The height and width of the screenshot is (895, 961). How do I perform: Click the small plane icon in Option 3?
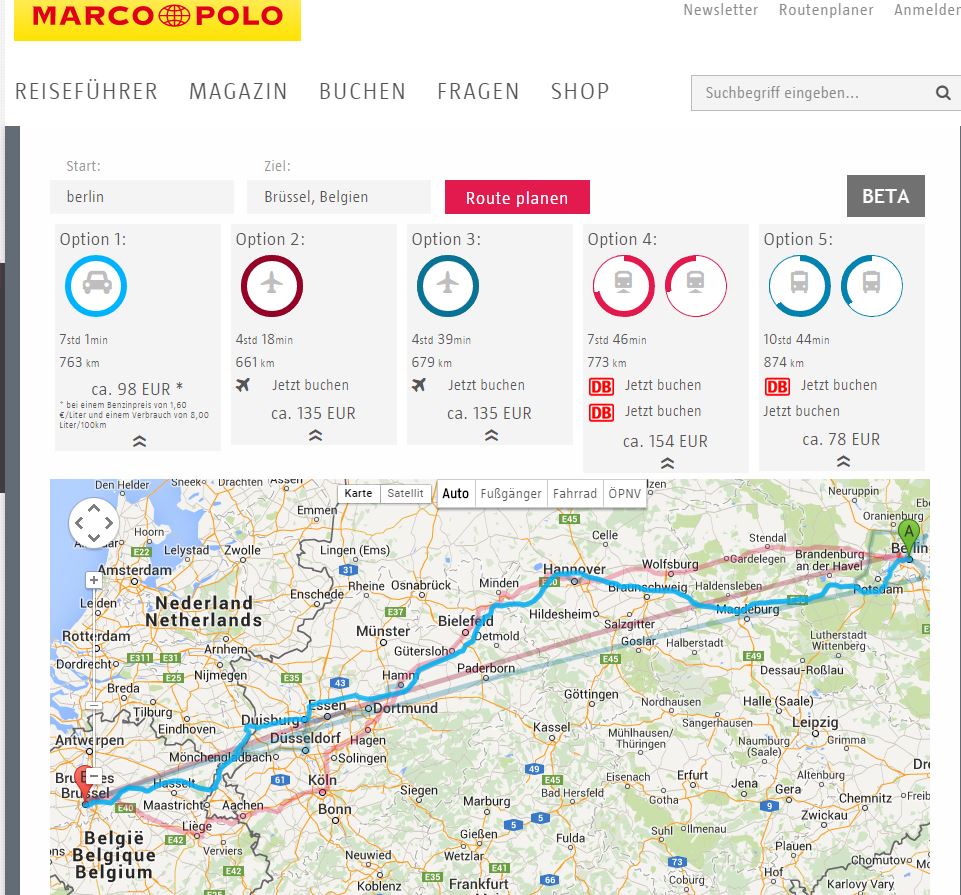coord(419,385)
